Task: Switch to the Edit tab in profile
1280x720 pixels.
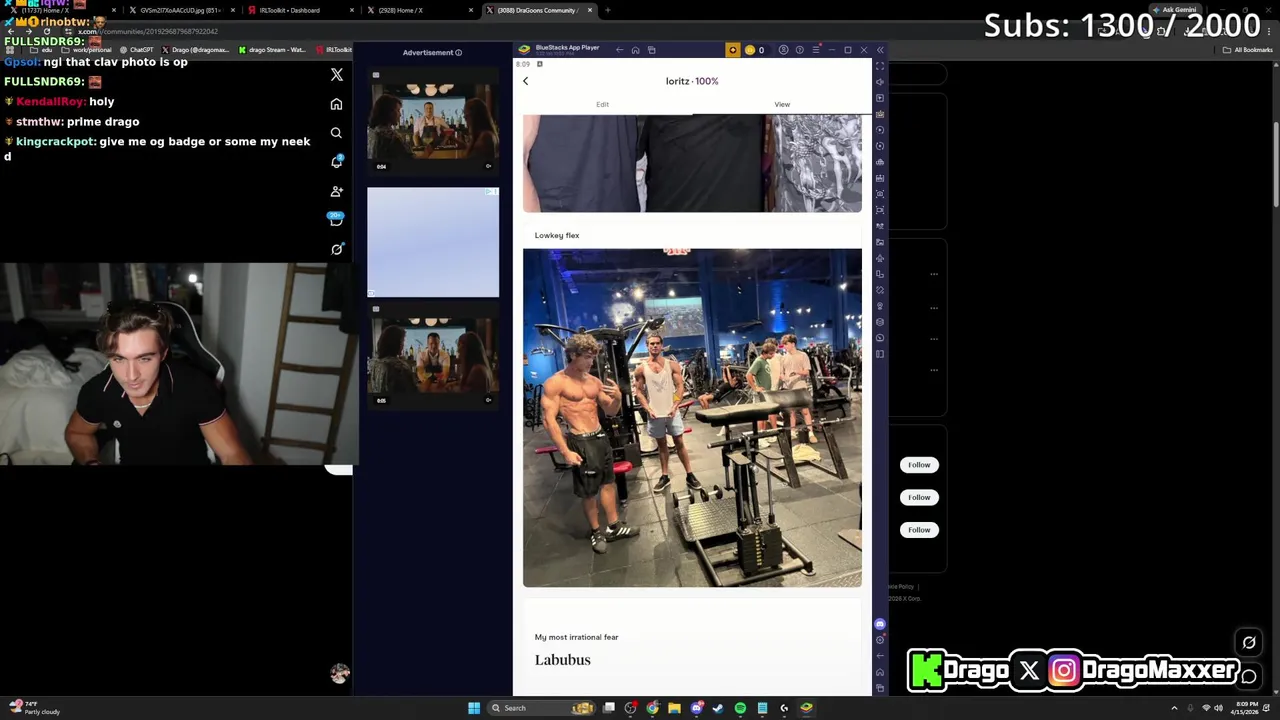Action: (602, 104)
